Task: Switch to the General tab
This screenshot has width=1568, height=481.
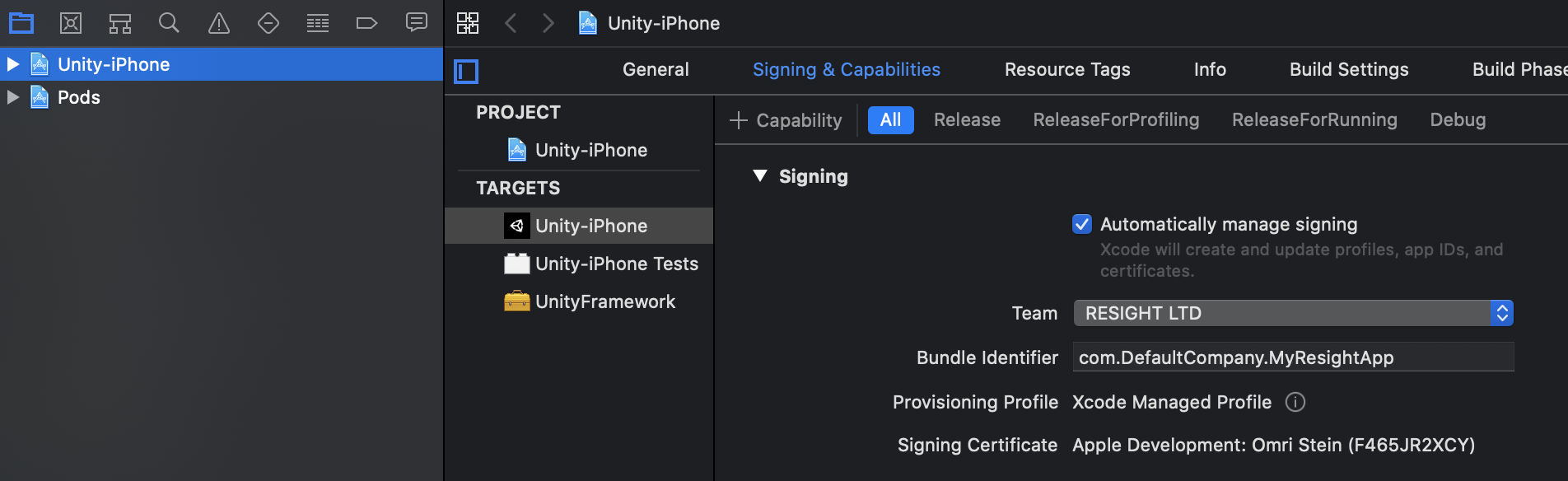Action: (x=656, y=70)
